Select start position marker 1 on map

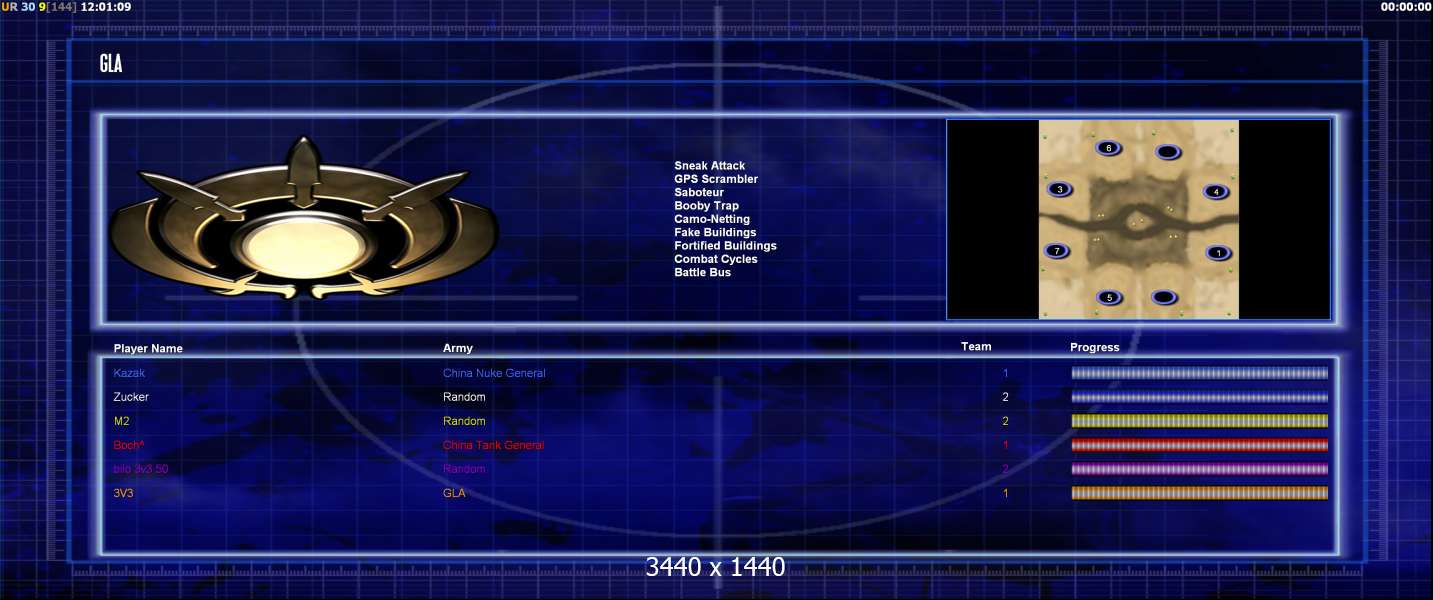click(x=1218, y=253)
